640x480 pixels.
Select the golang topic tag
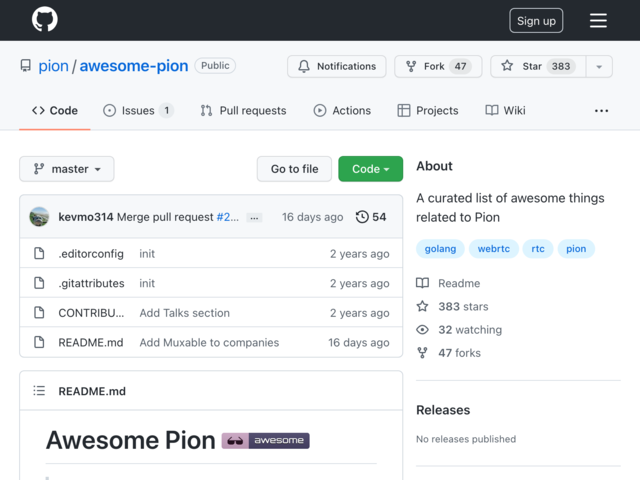point(440,249)
